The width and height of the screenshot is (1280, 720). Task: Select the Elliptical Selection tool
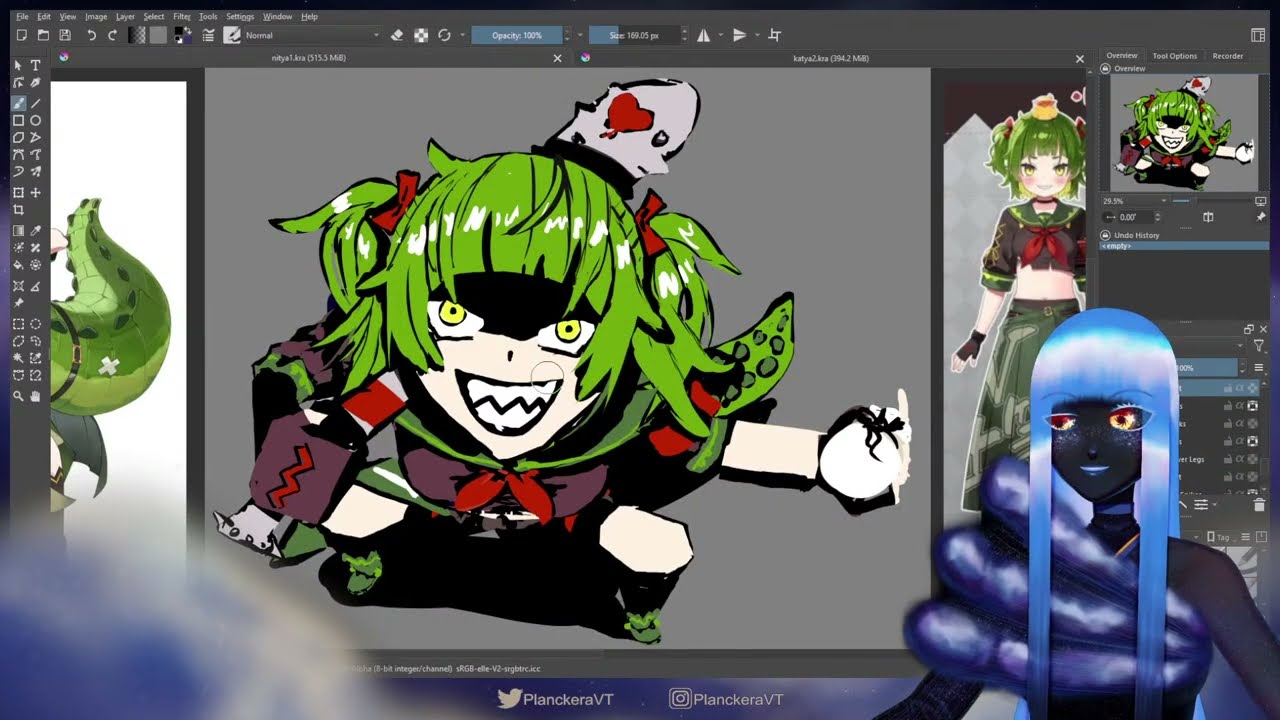tap(36, 324)
